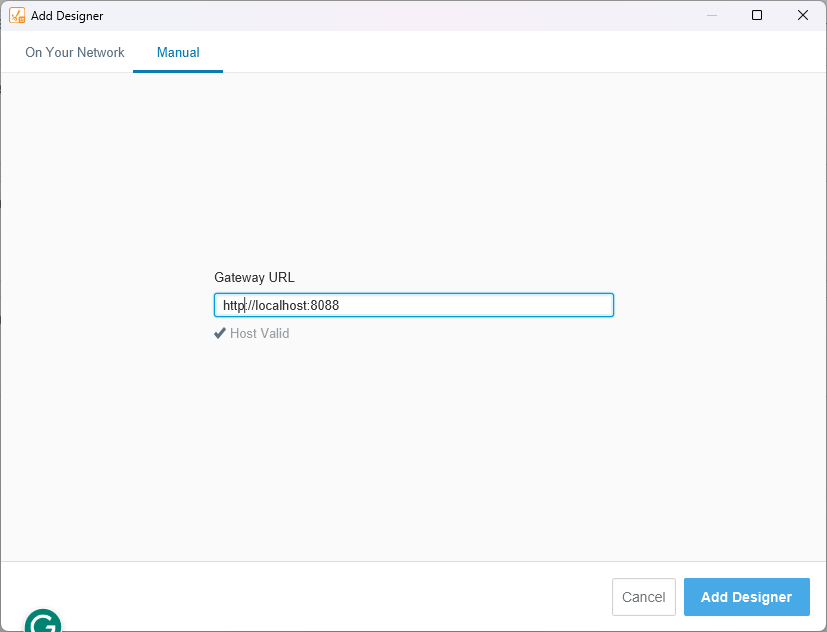Click the Add Designer window title text
The image size is (827, 632).
(67, 16)
